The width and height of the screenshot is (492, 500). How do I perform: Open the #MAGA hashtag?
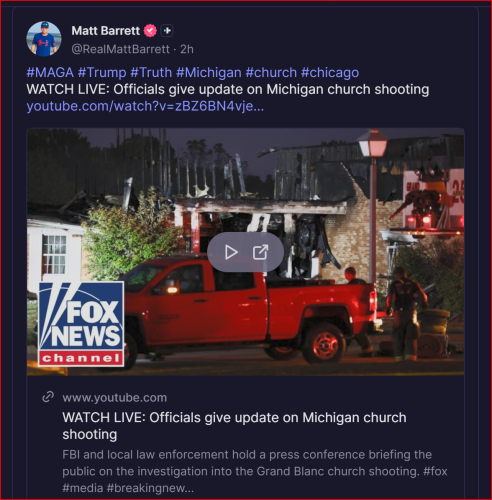coord(50,72)
